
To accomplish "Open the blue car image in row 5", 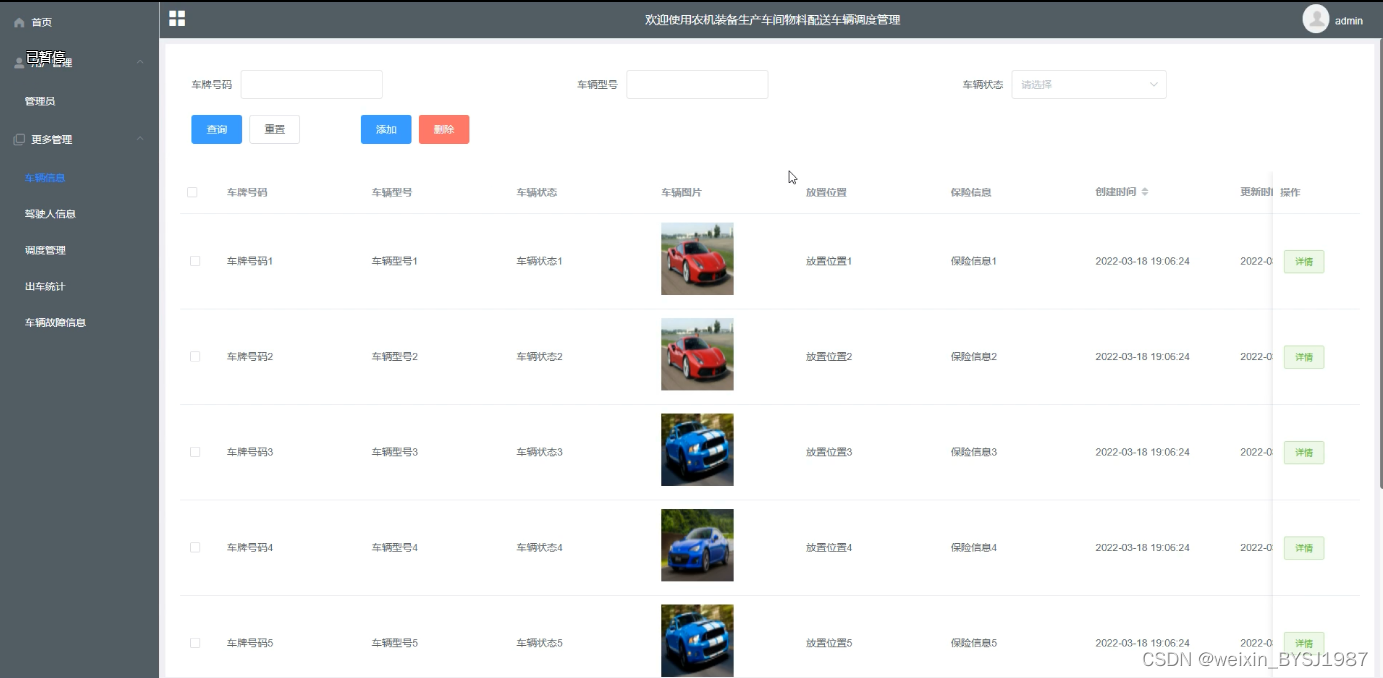I will (697, 641).
